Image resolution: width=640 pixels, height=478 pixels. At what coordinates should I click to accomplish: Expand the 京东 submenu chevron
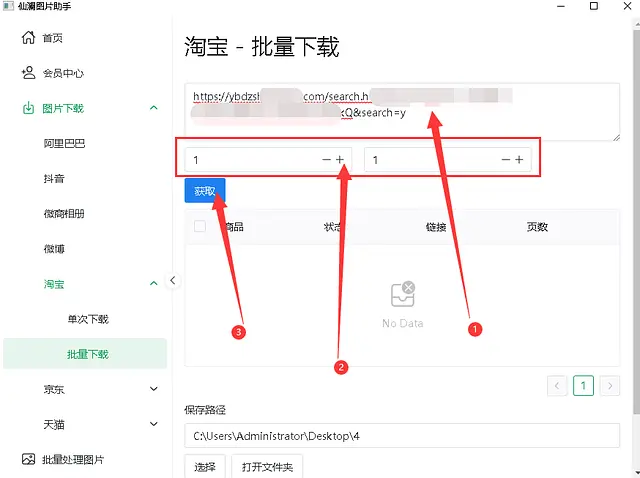[154, 389]
